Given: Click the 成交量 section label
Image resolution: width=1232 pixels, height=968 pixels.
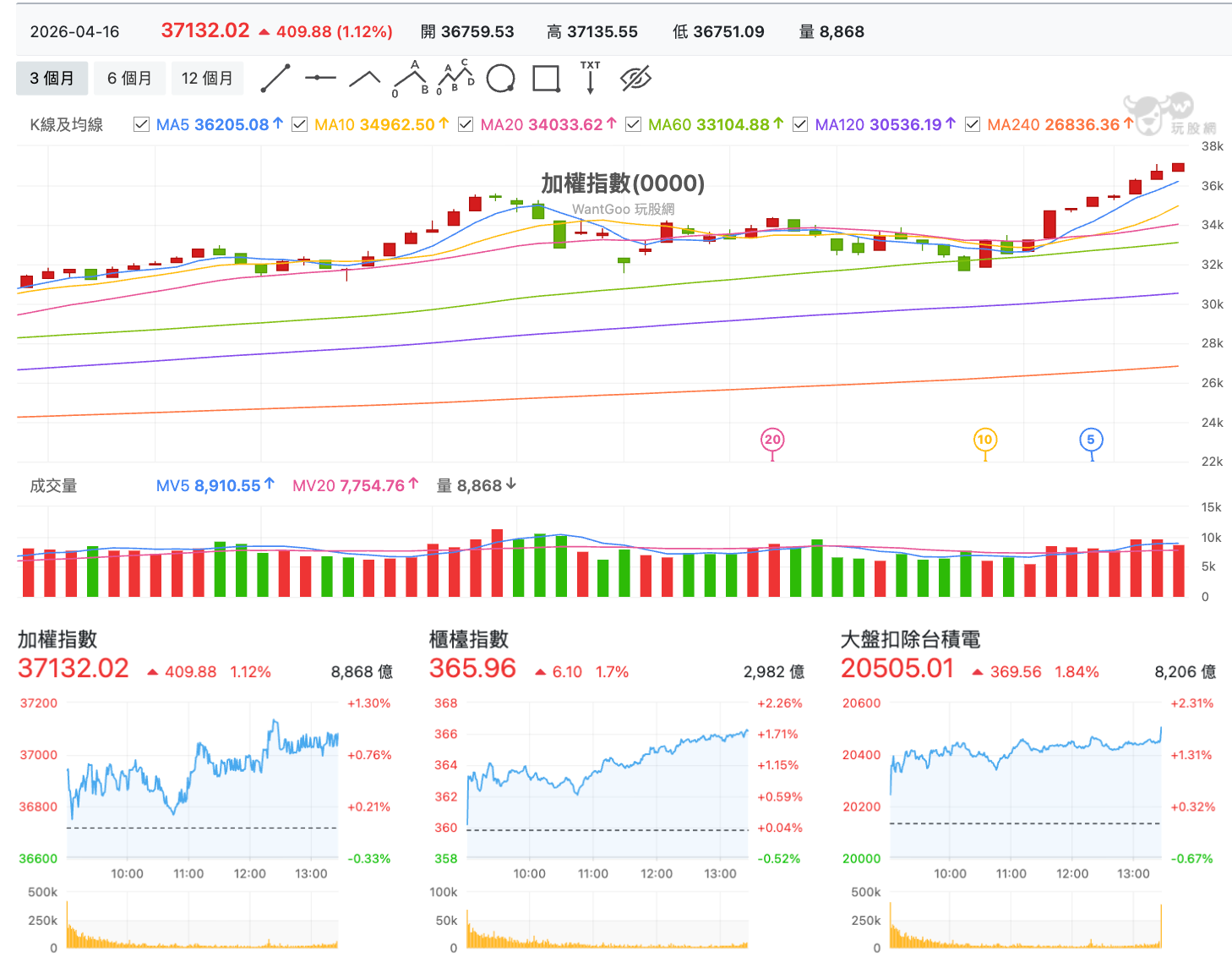Looking at the screenshot, I should [53, 486].
